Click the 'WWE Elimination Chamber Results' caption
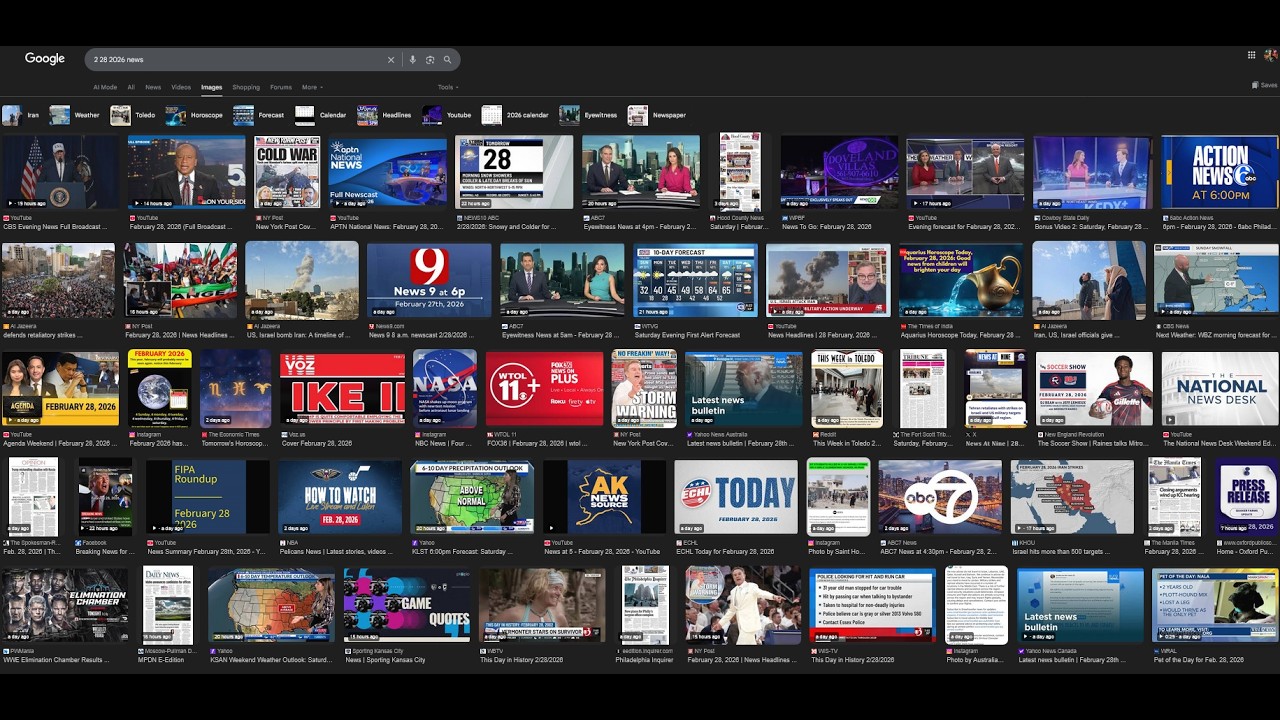This screenshot has height=720, width=1280. coord(56,660)
